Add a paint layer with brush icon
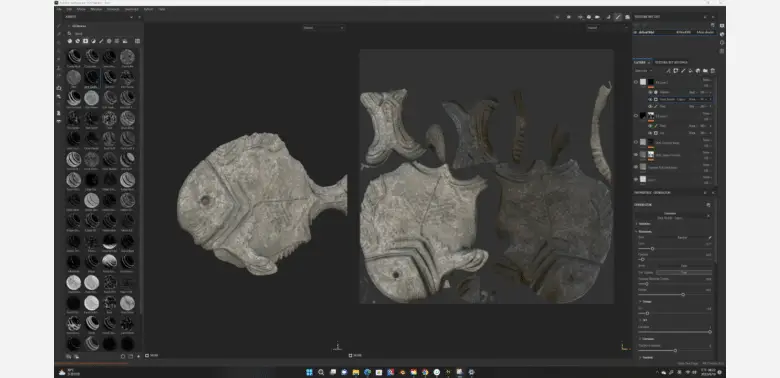This screenshot has height=378, width=780. [x=683, y=71]
